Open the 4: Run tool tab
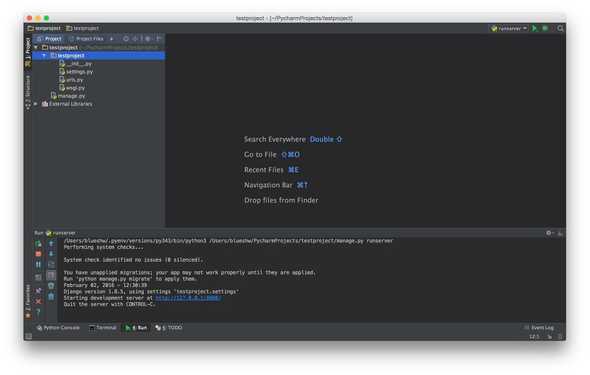 pyautogui.click(x=136, y=328)
